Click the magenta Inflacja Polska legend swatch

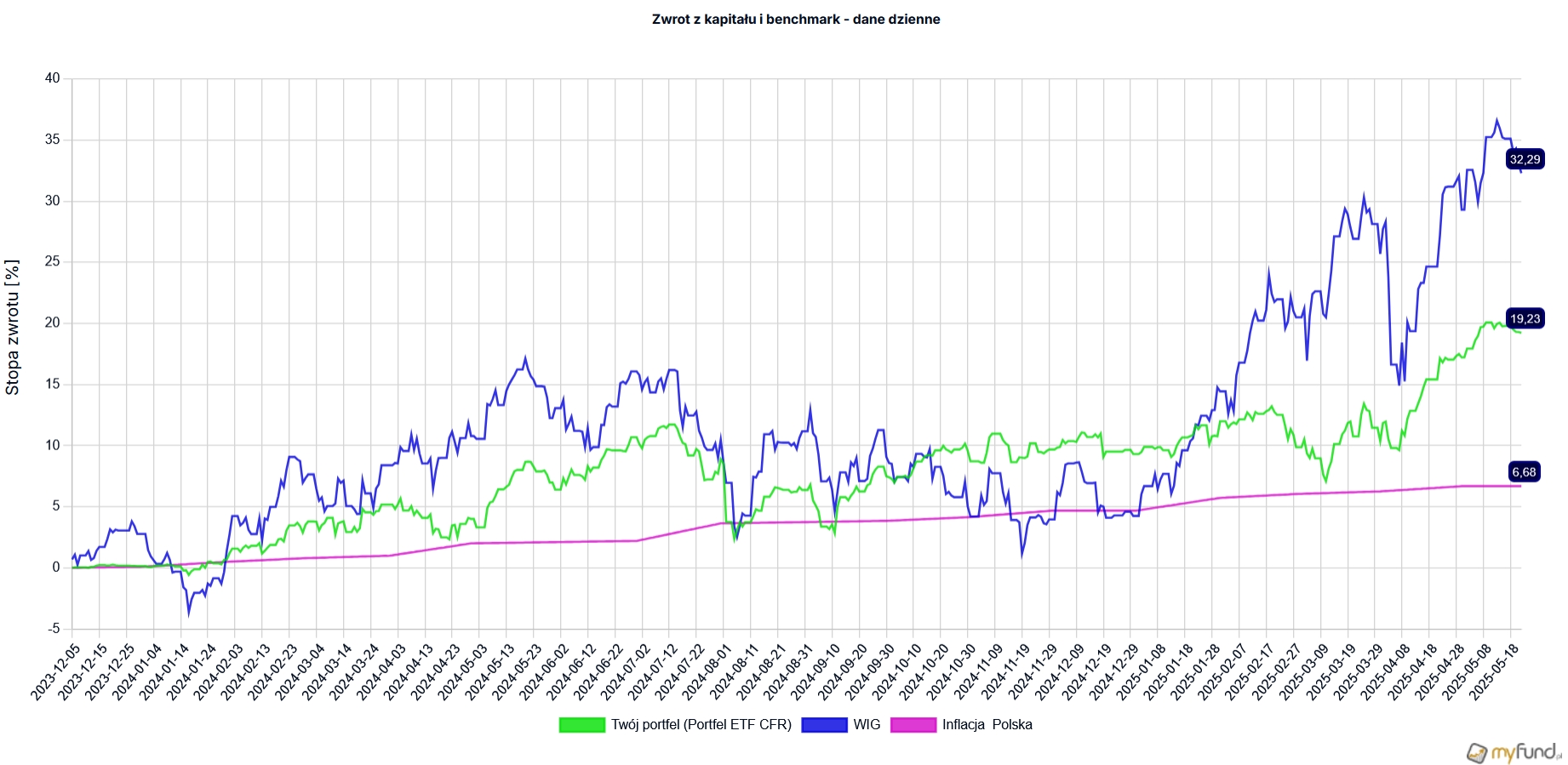[913, 725]
